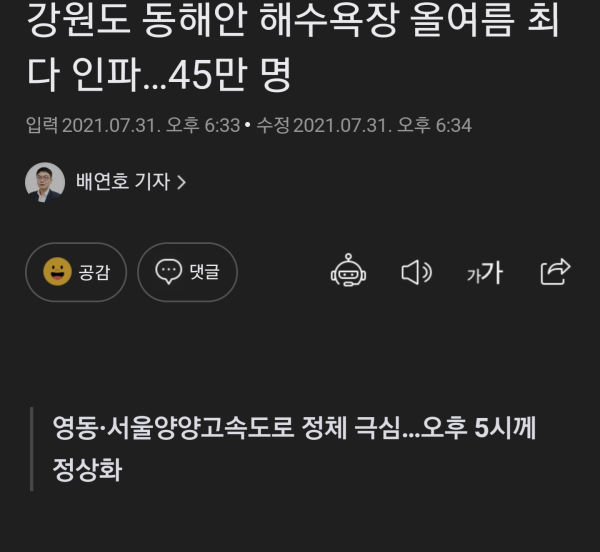This screenshot has width=600, height=552.
Task: Click the 댓글 label text
Action: (204, 272)
